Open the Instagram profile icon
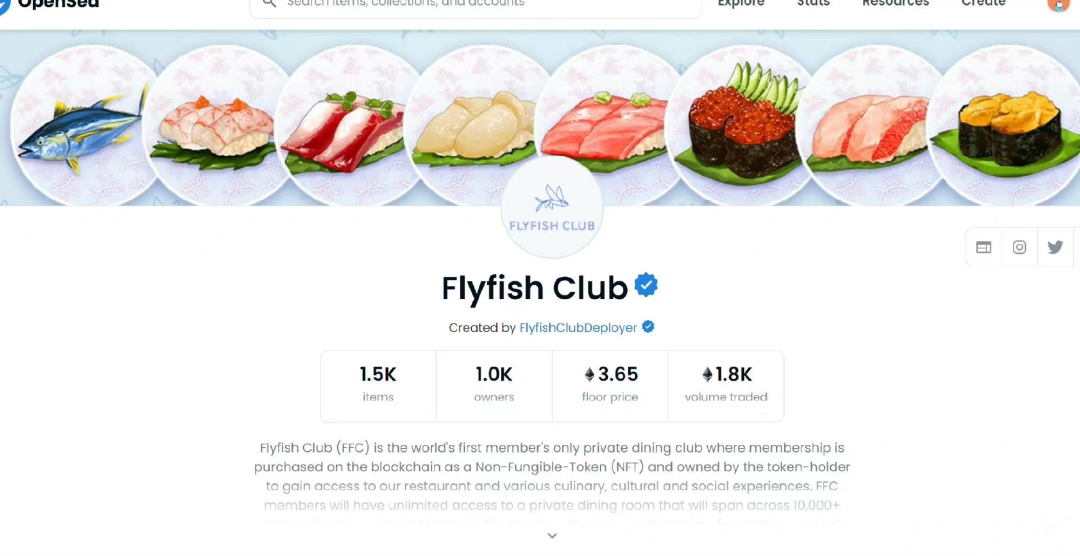The height and width of the screenshot is (556, 1080). tap(1019, 247)
